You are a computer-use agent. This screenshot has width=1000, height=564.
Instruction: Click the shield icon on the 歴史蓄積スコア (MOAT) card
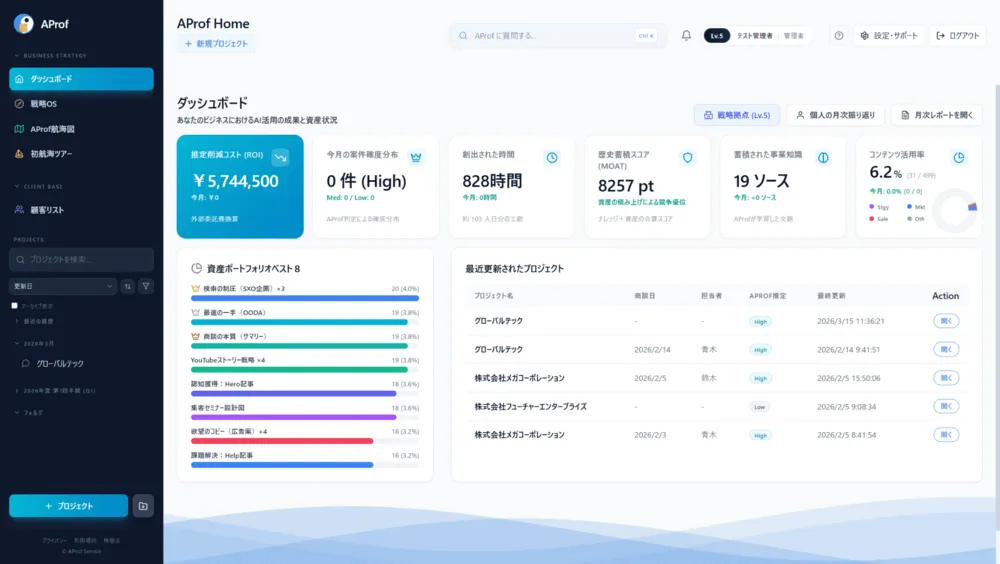tap(688, 157)
